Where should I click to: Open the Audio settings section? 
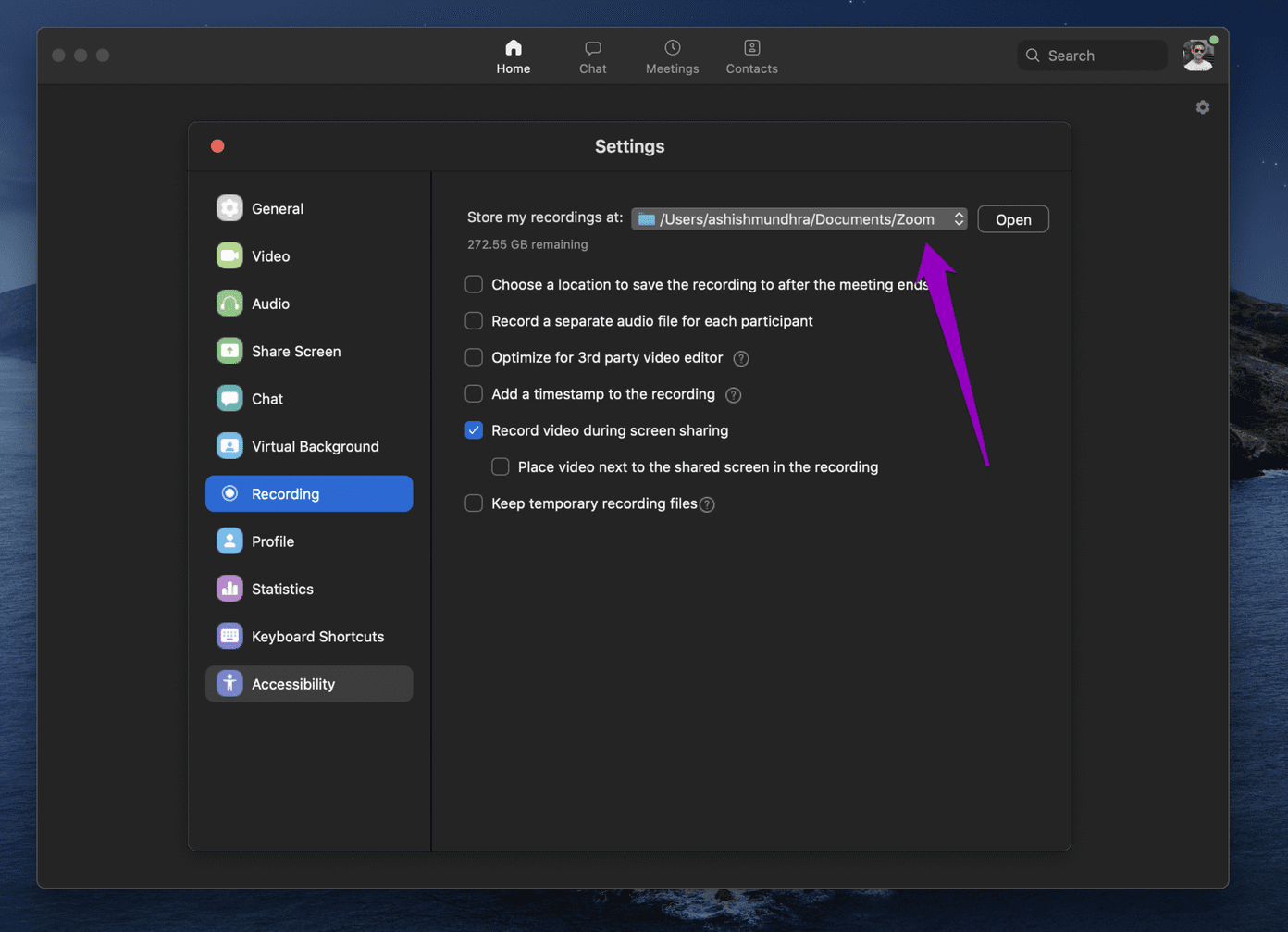click(309, 304)
